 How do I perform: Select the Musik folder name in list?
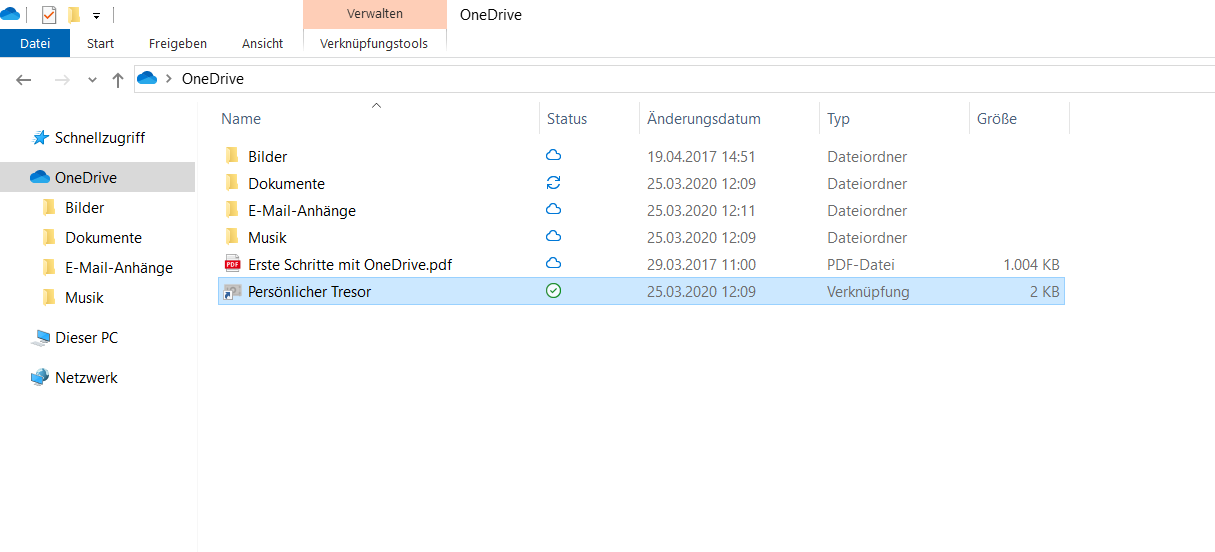point(267,238)
